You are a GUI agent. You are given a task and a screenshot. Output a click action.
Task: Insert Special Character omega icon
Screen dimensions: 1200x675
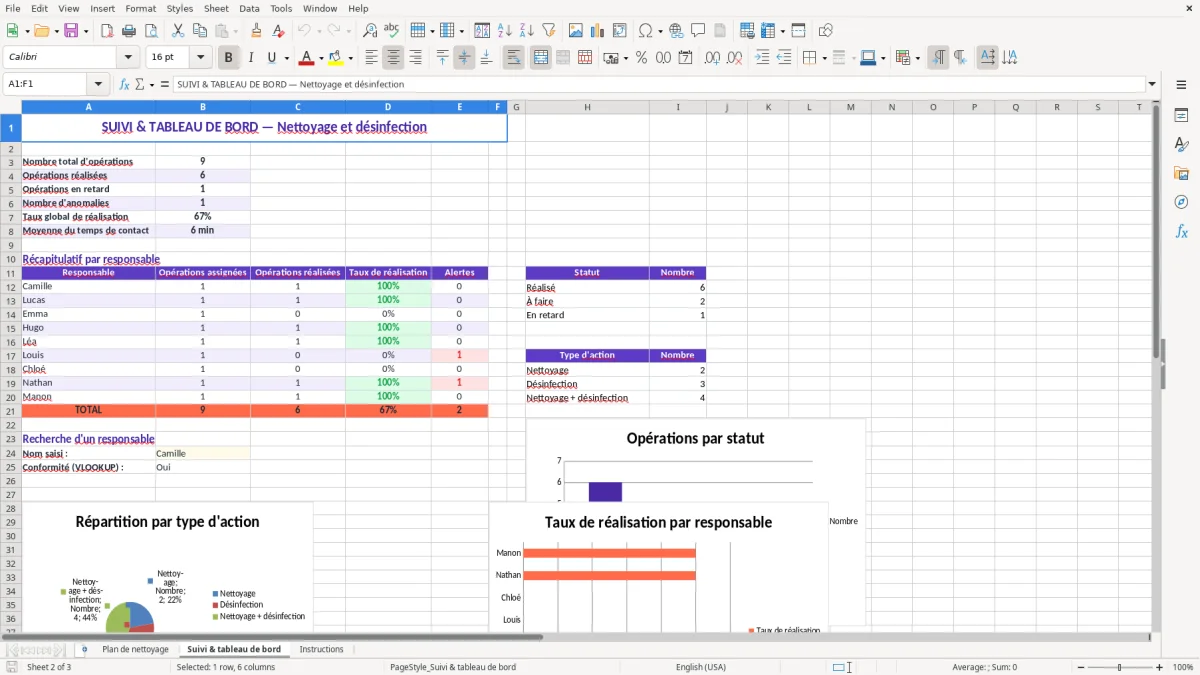(x=645, y=31)
